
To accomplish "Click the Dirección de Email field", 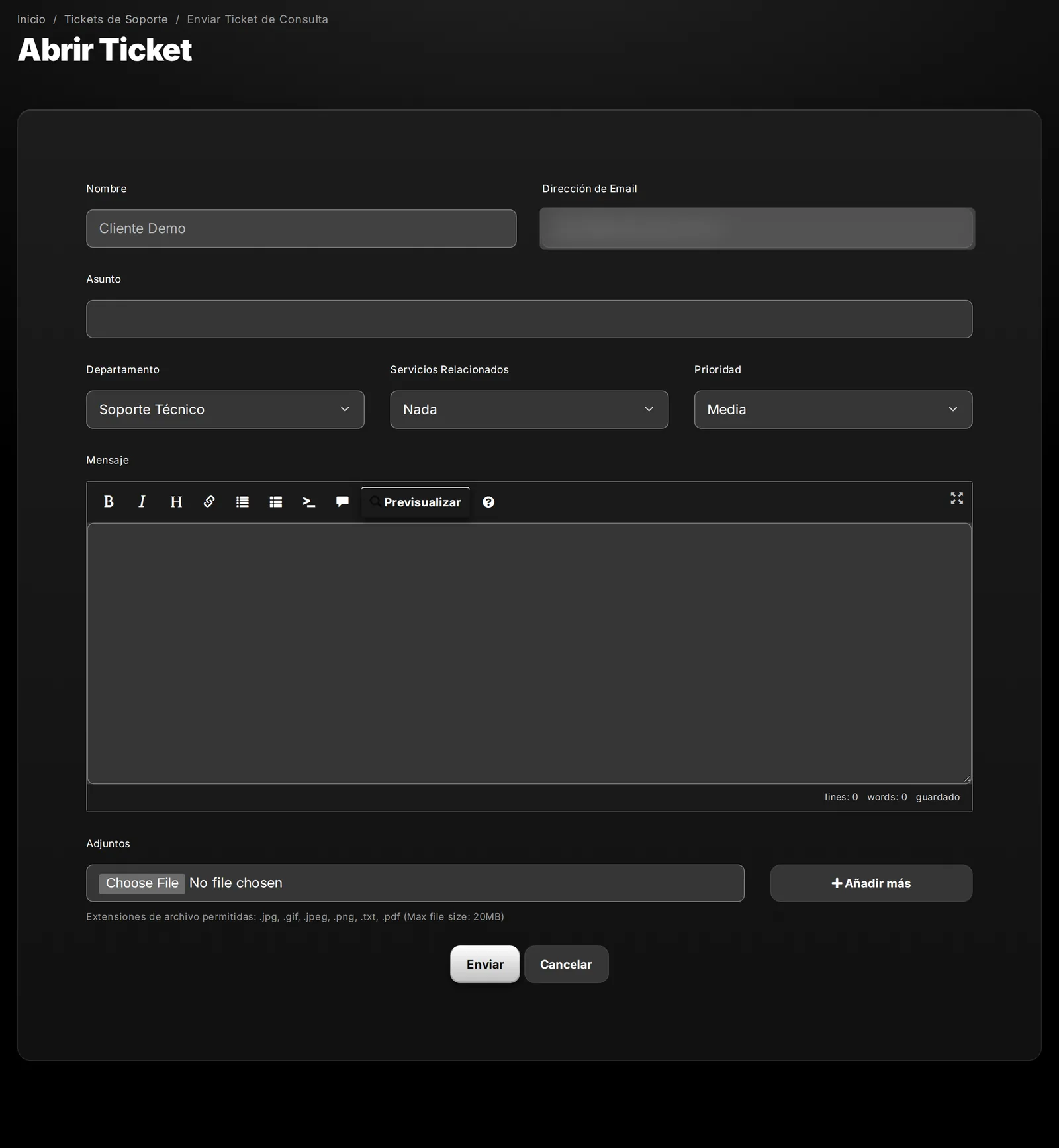I will [x=757, y=228].
